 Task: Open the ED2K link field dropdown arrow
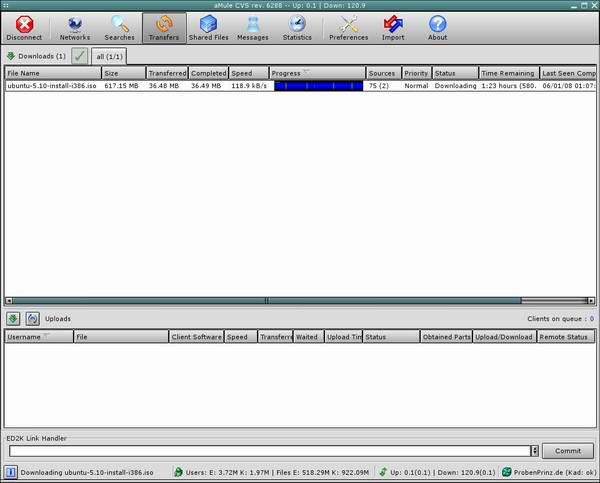[x=534, y=451]
